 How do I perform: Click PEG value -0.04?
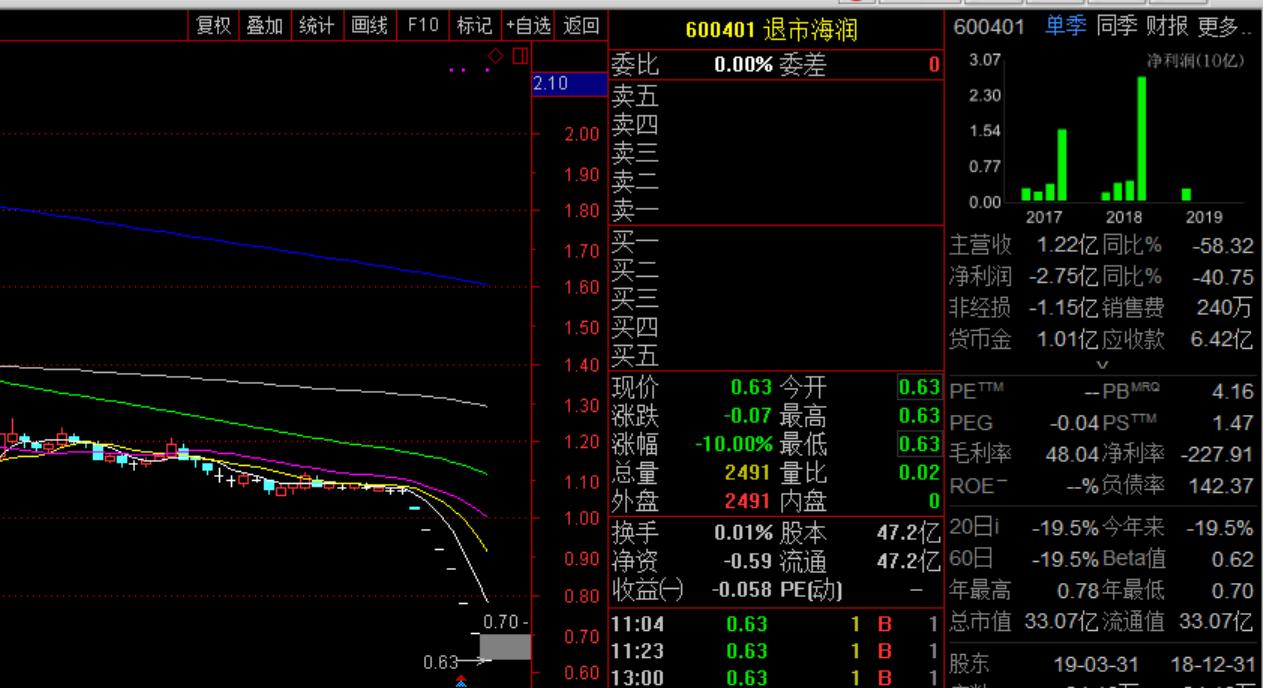click(1074, 423)
